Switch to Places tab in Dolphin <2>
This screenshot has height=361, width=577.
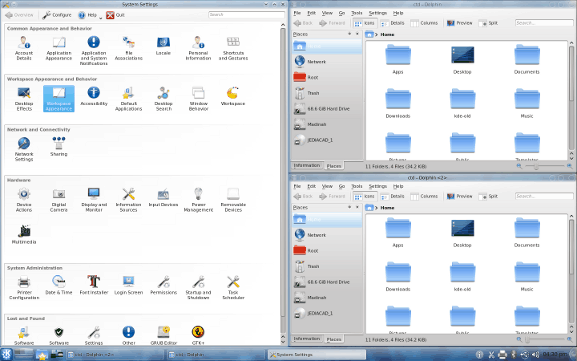coord(334,339)
